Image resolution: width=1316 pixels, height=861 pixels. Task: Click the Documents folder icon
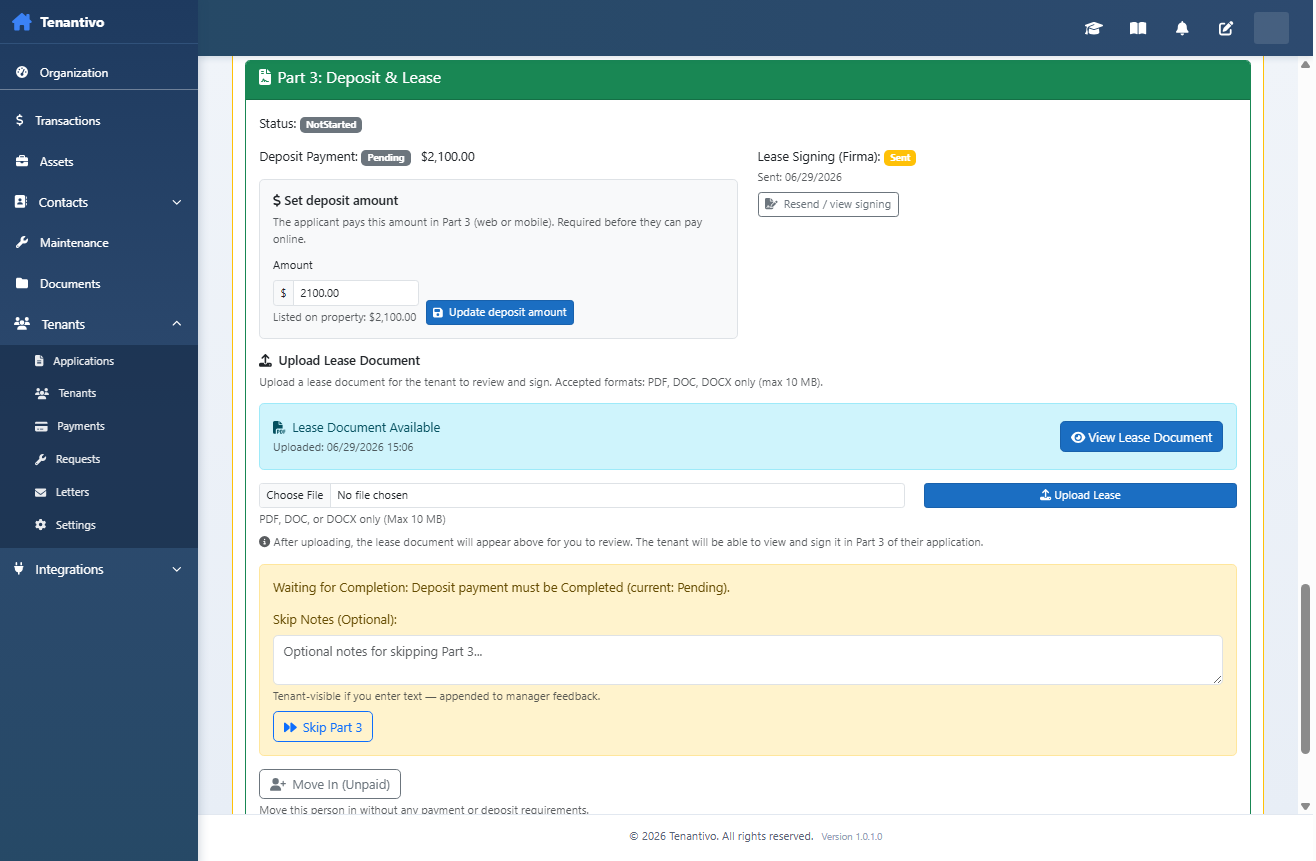(x=21, y=284)
